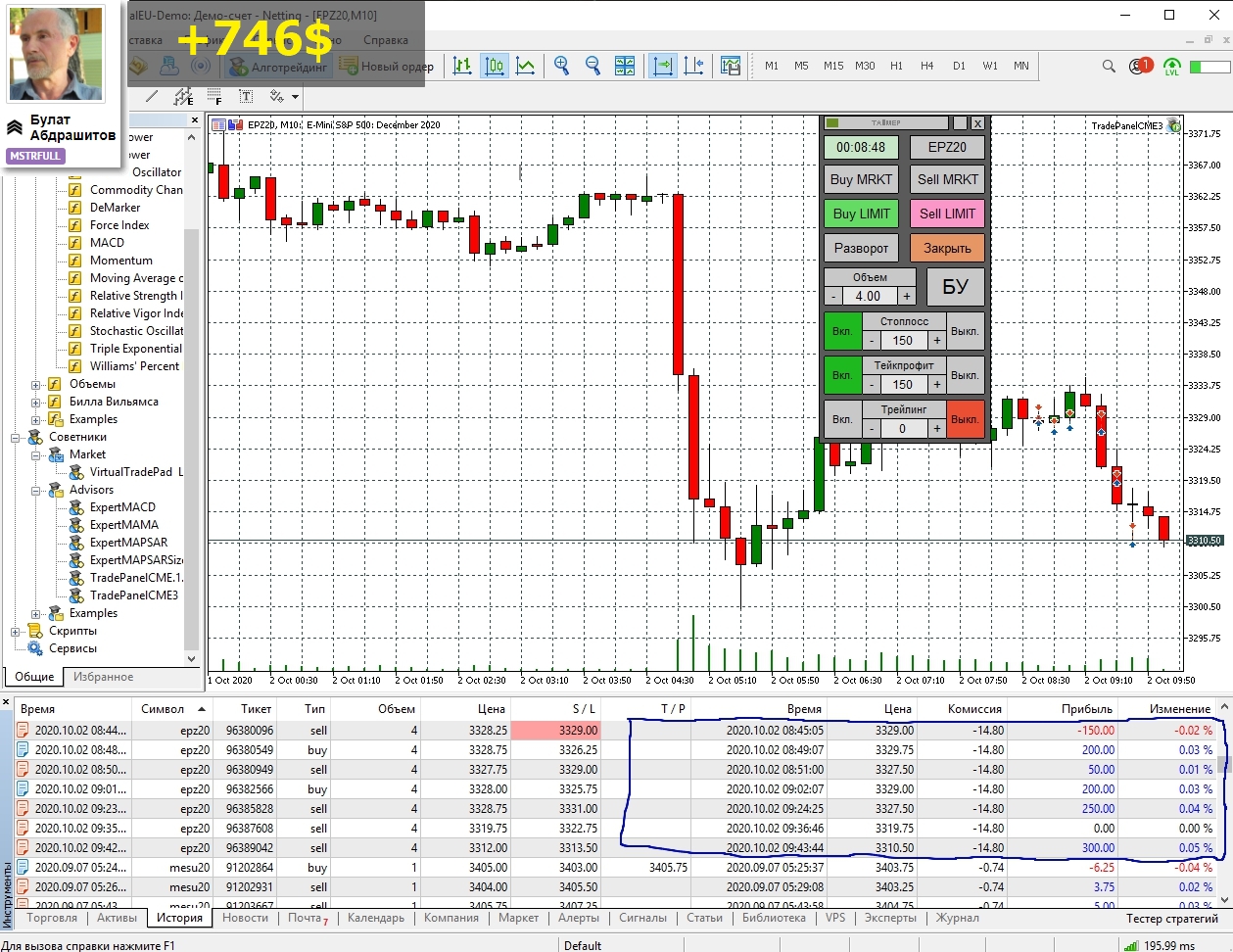Open Сервисы item icon
1233x952 pixels.
click(35, 648)
